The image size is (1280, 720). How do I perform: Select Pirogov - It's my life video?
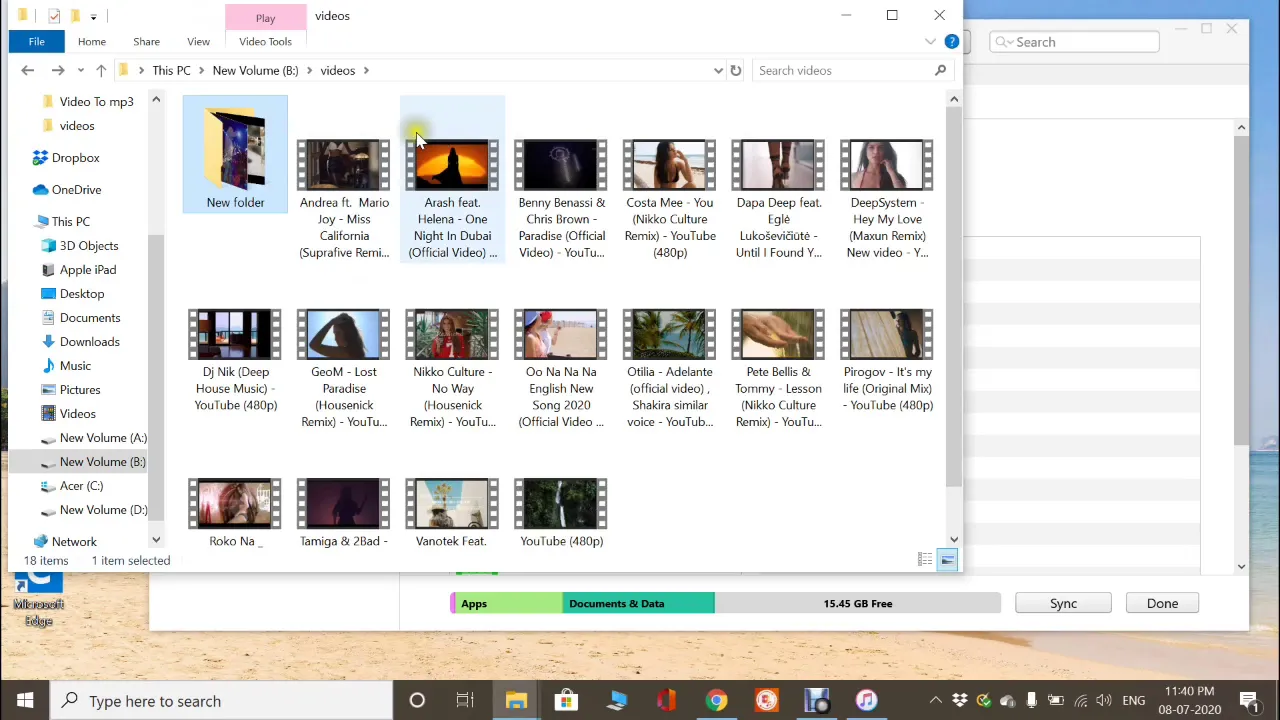pyautogui.click(x=887, y=360)
